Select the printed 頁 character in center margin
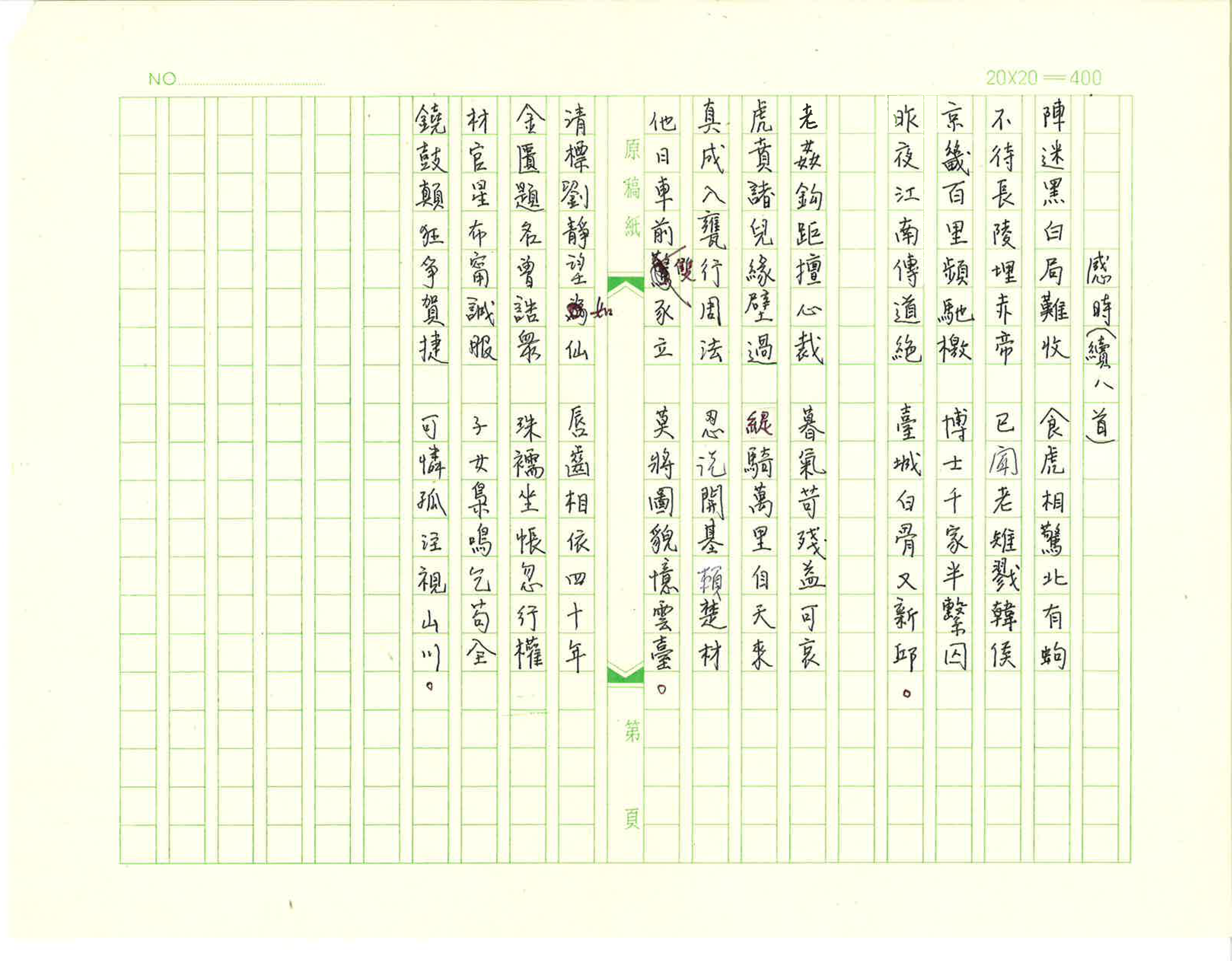This screenshot has height=961, width=1232. click(632, 818)
